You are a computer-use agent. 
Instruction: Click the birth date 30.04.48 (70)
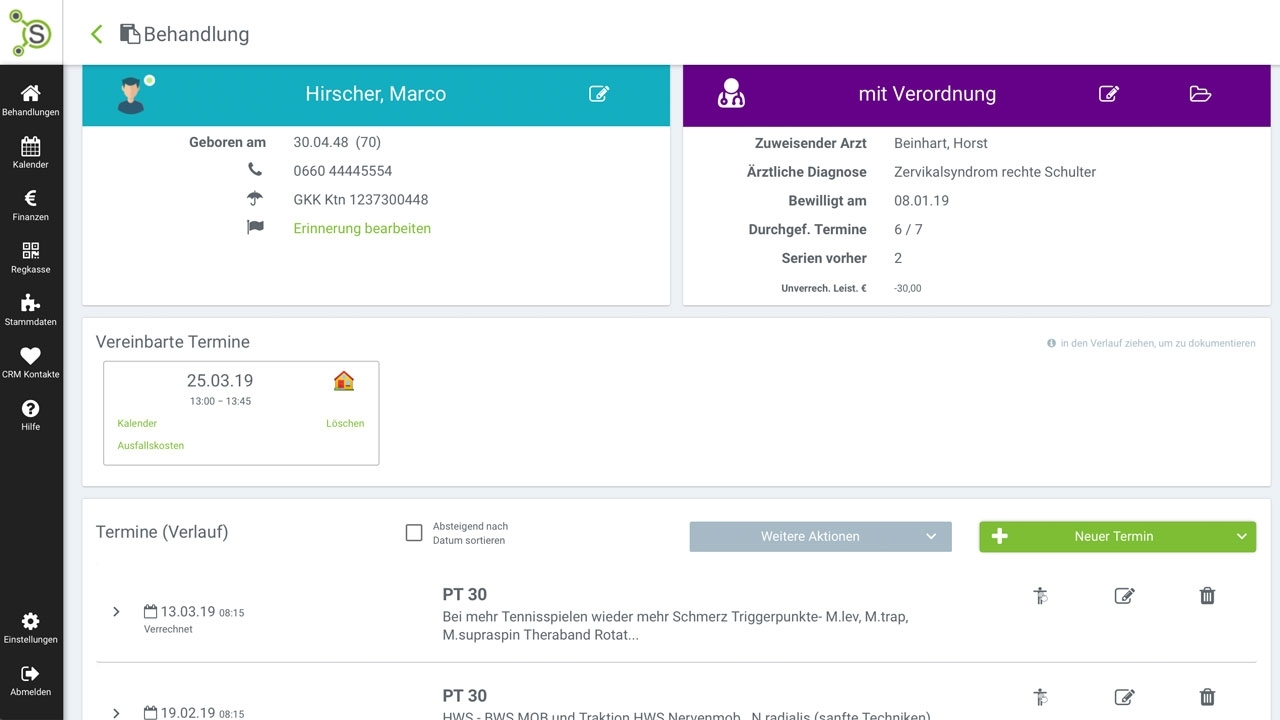pyautogui.click(x=337, y=142)
